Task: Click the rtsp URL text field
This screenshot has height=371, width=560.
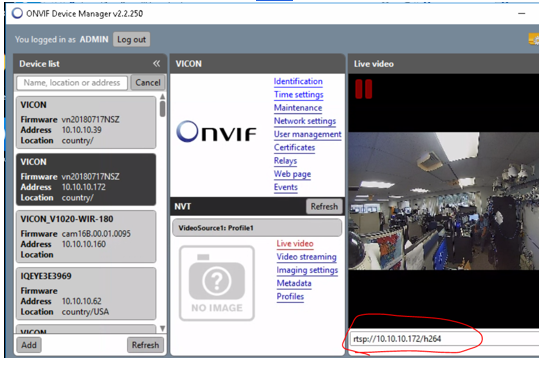Action: point(444,339)
